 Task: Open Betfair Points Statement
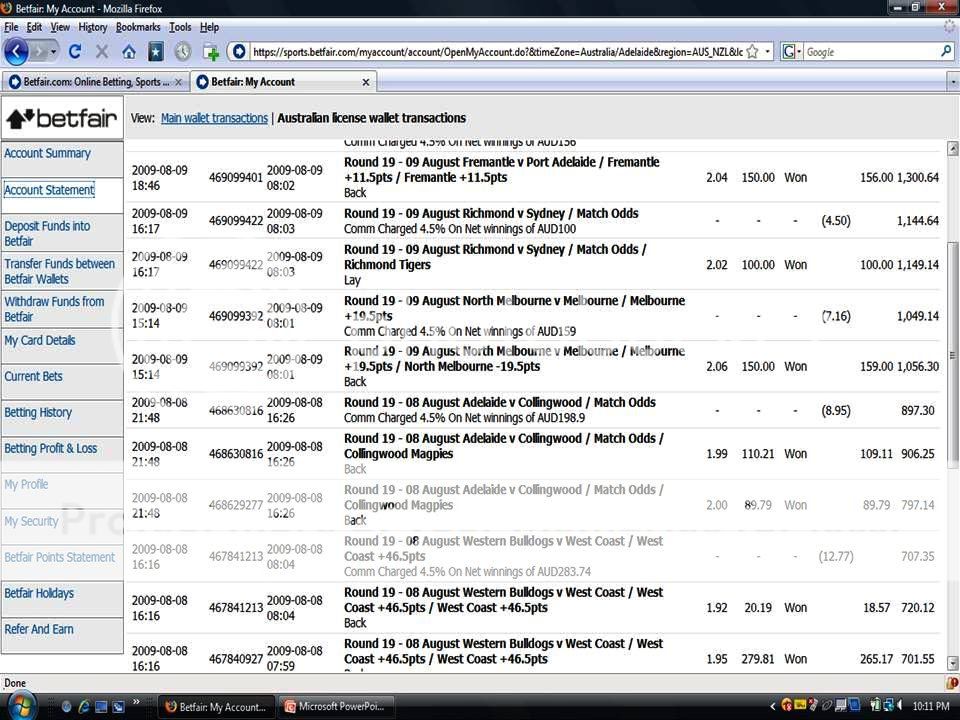coord(59,557)
